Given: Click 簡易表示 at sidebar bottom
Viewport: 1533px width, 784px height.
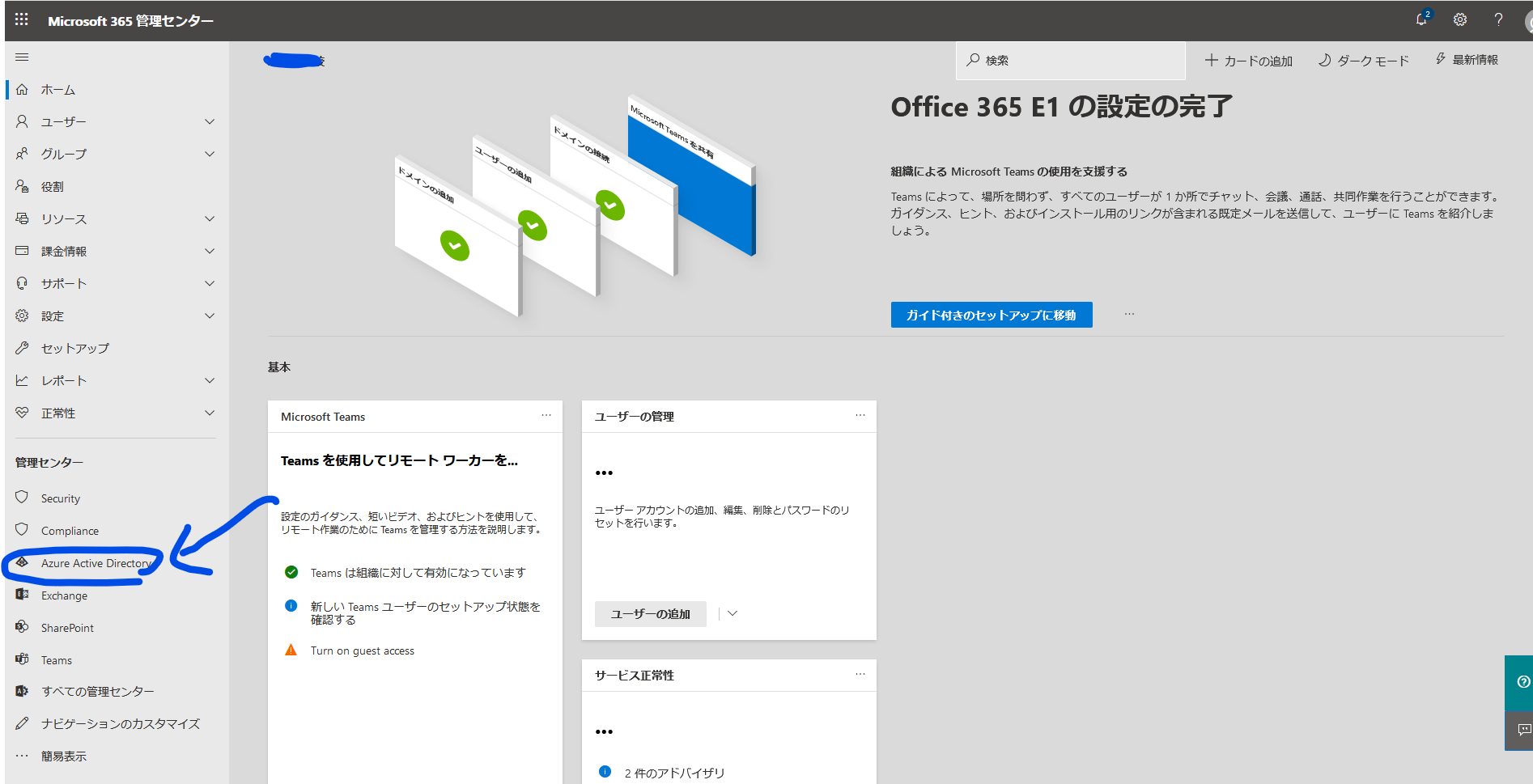Looking at the screenshot, I should (64, 756).
